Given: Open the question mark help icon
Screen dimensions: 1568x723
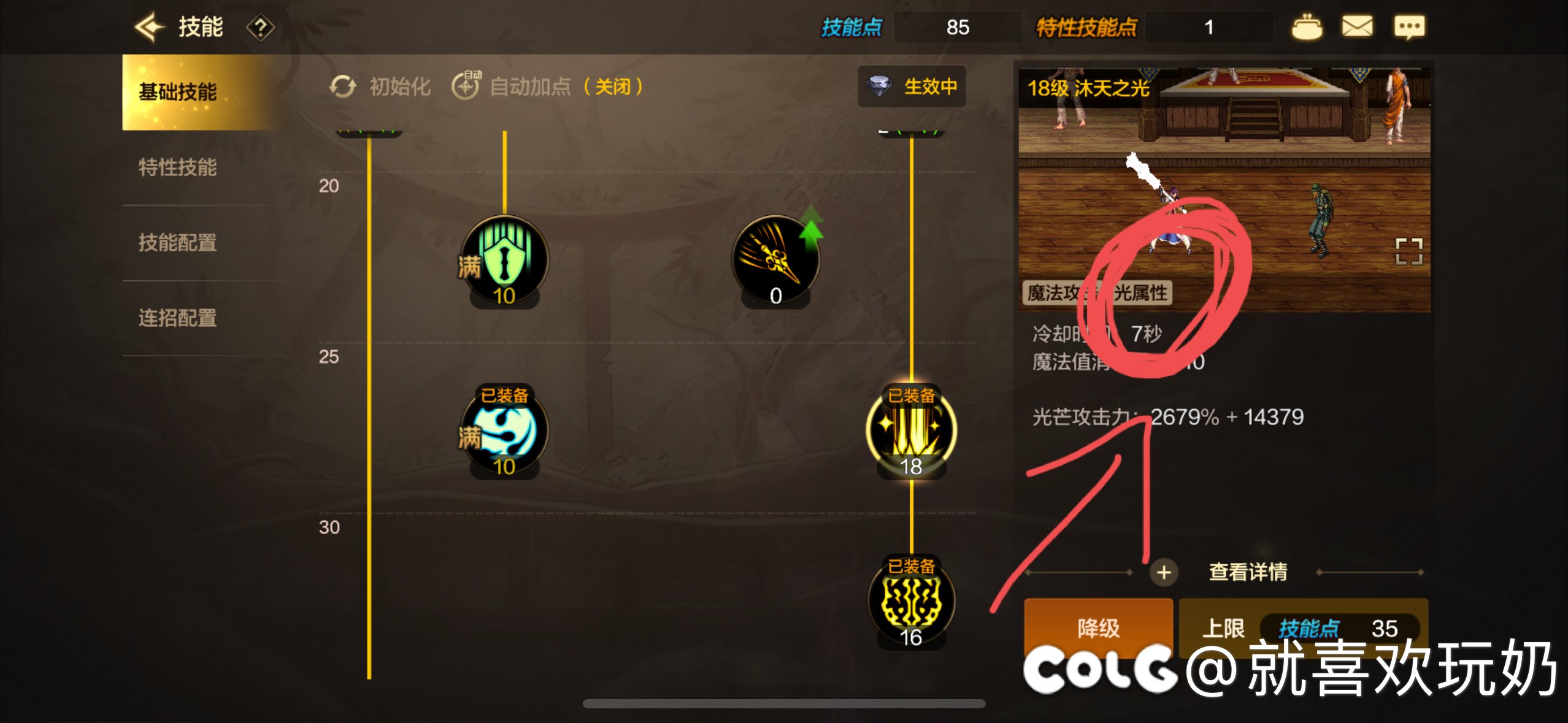Looking at the screenshot, I should (x=260, y=28).
